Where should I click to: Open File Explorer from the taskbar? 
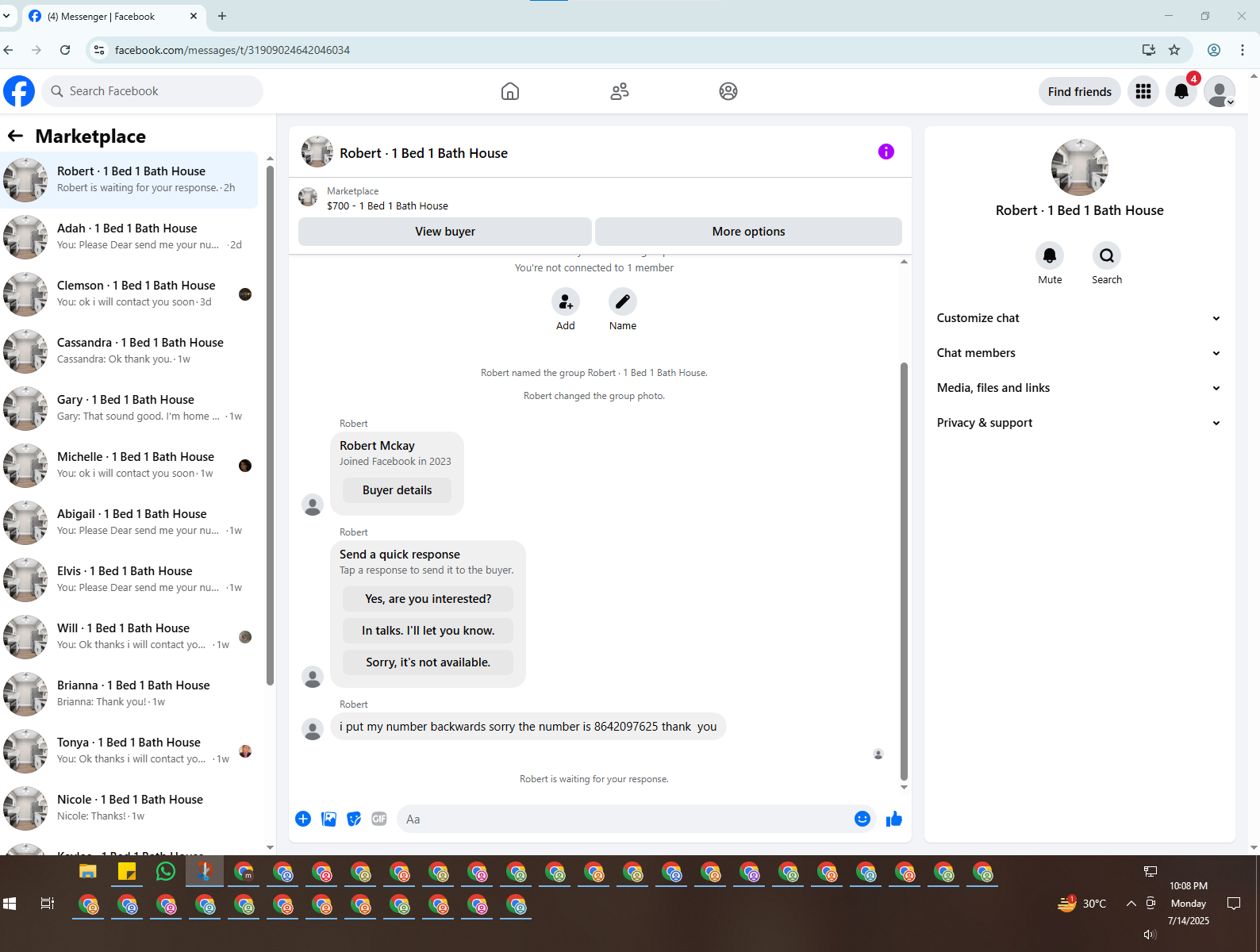(88, 872)
